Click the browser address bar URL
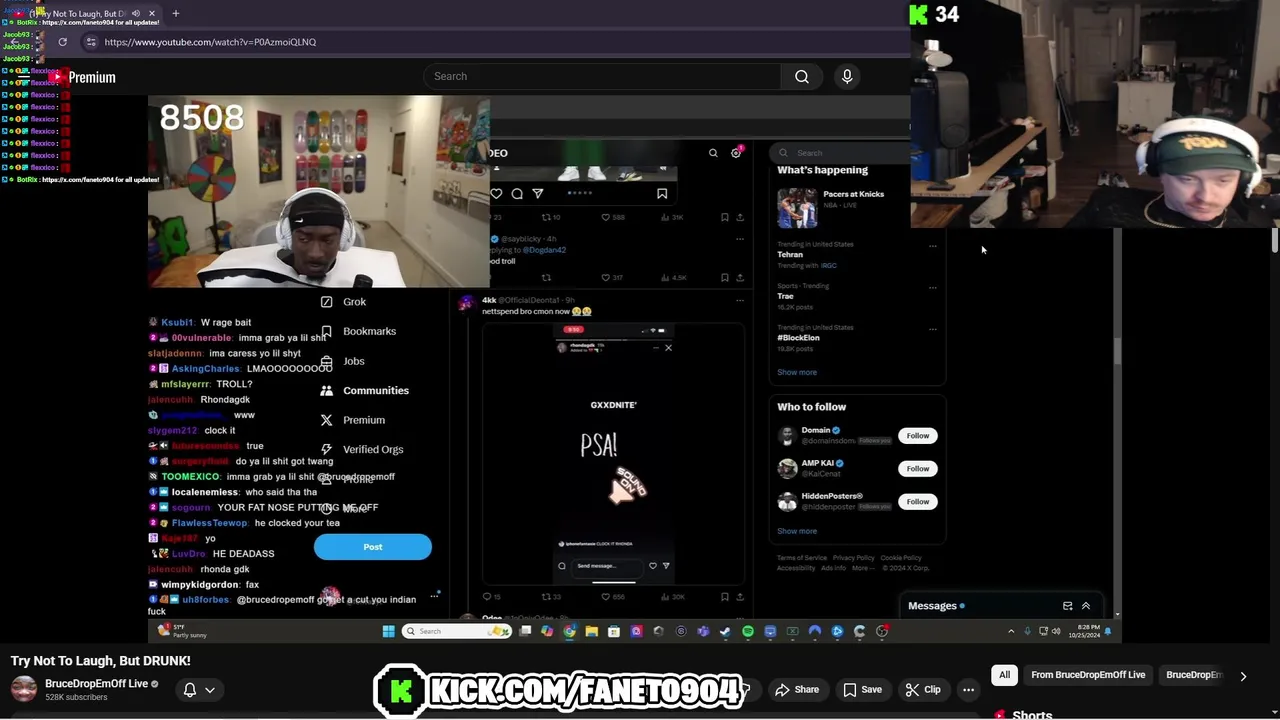1280x720 pixels. pos(210,42)
